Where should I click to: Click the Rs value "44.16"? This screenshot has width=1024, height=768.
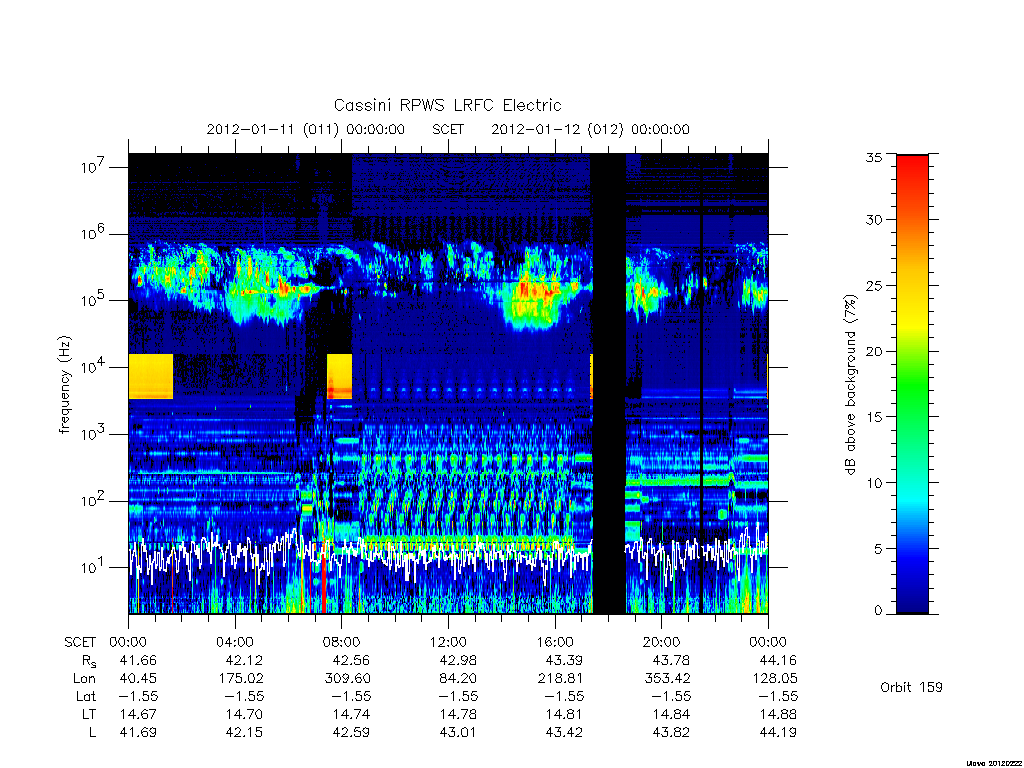(778, 660)
